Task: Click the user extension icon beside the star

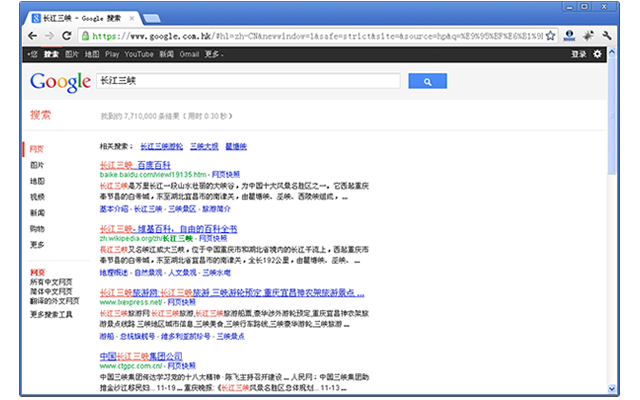Action: click(569, 36)
